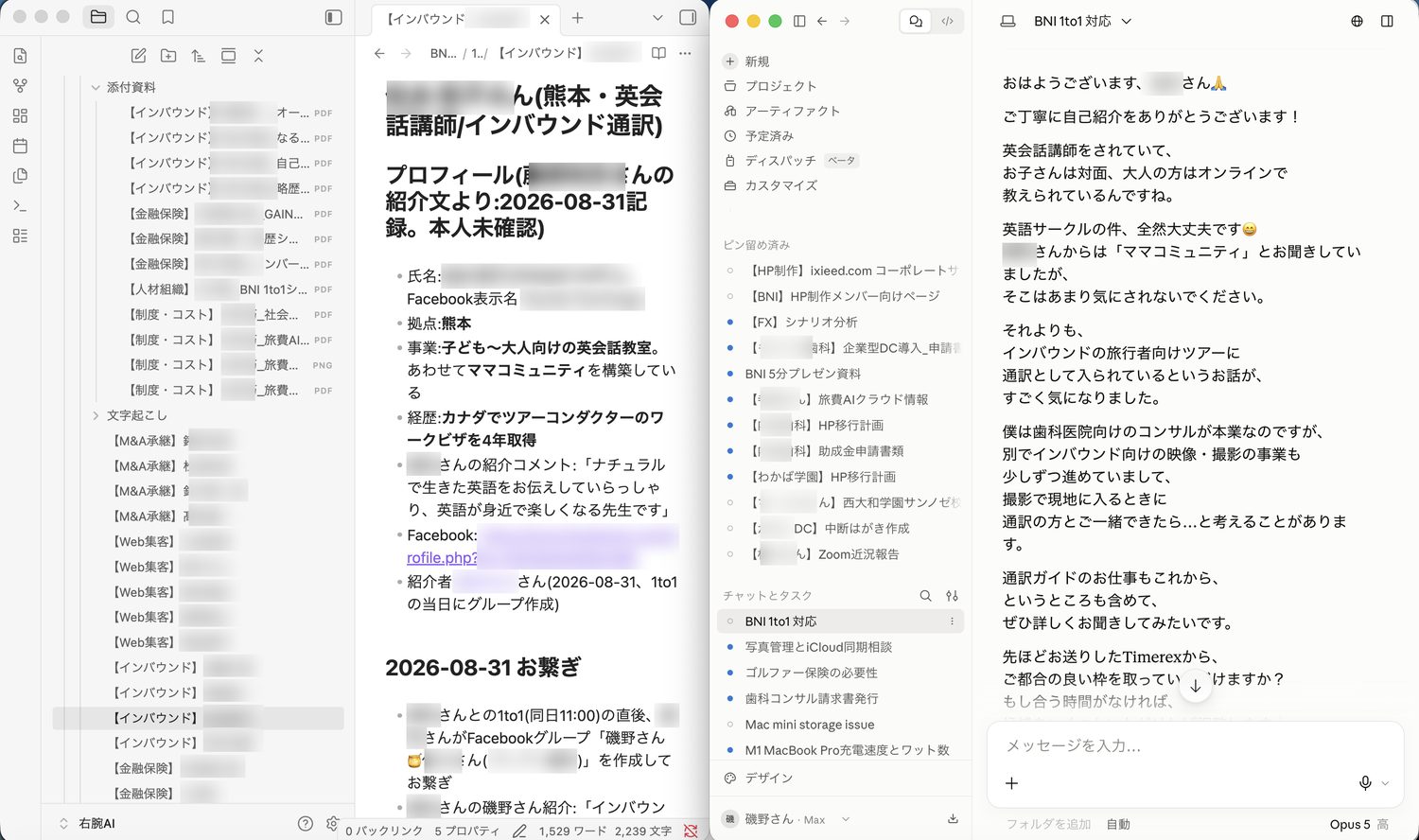Switch the Obsidian note to reading view
The image size is (1419, 840).
point(658,53)
